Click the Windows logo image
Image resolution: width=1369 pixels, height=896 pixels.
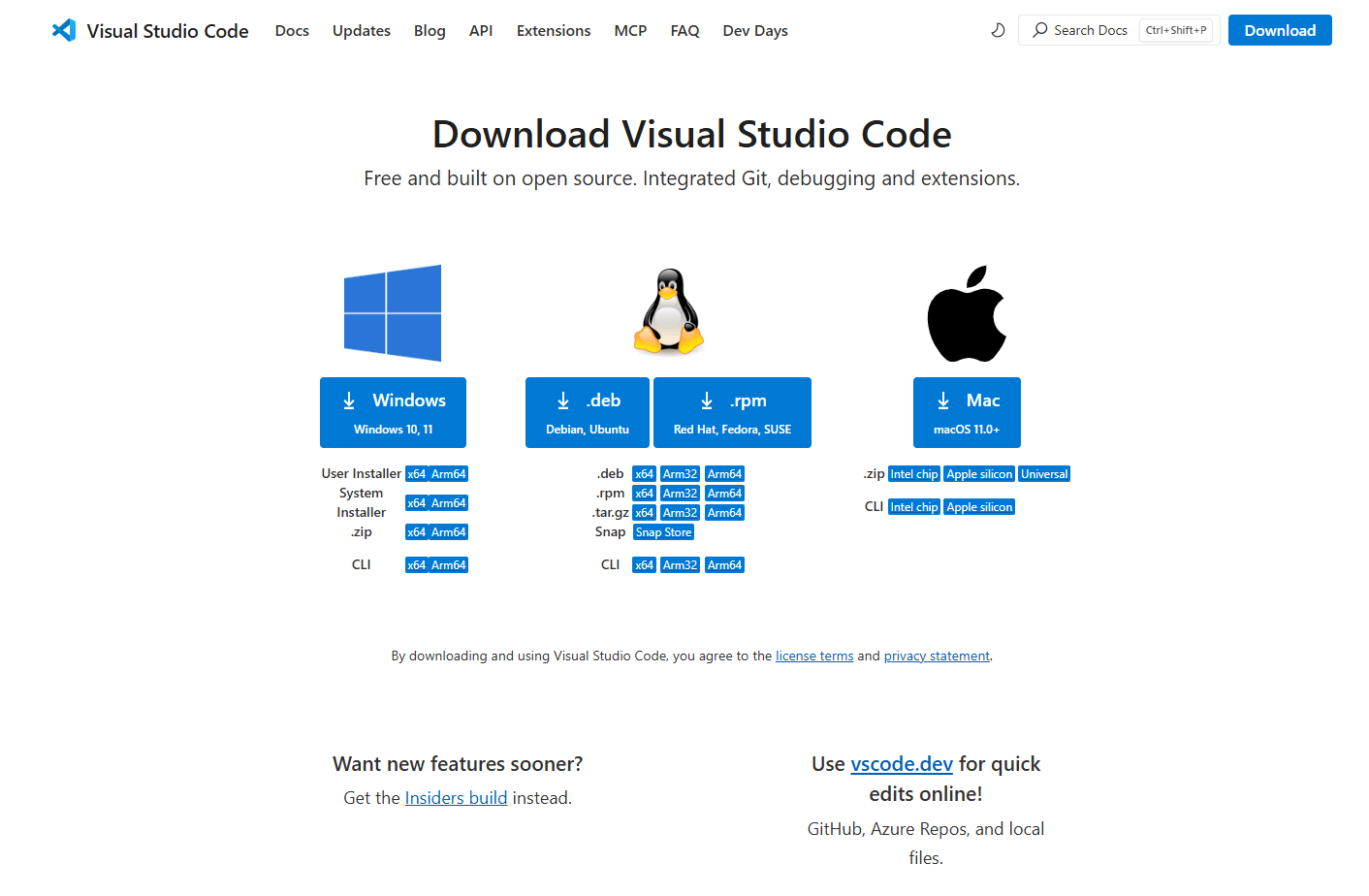[x=393, y=312]
